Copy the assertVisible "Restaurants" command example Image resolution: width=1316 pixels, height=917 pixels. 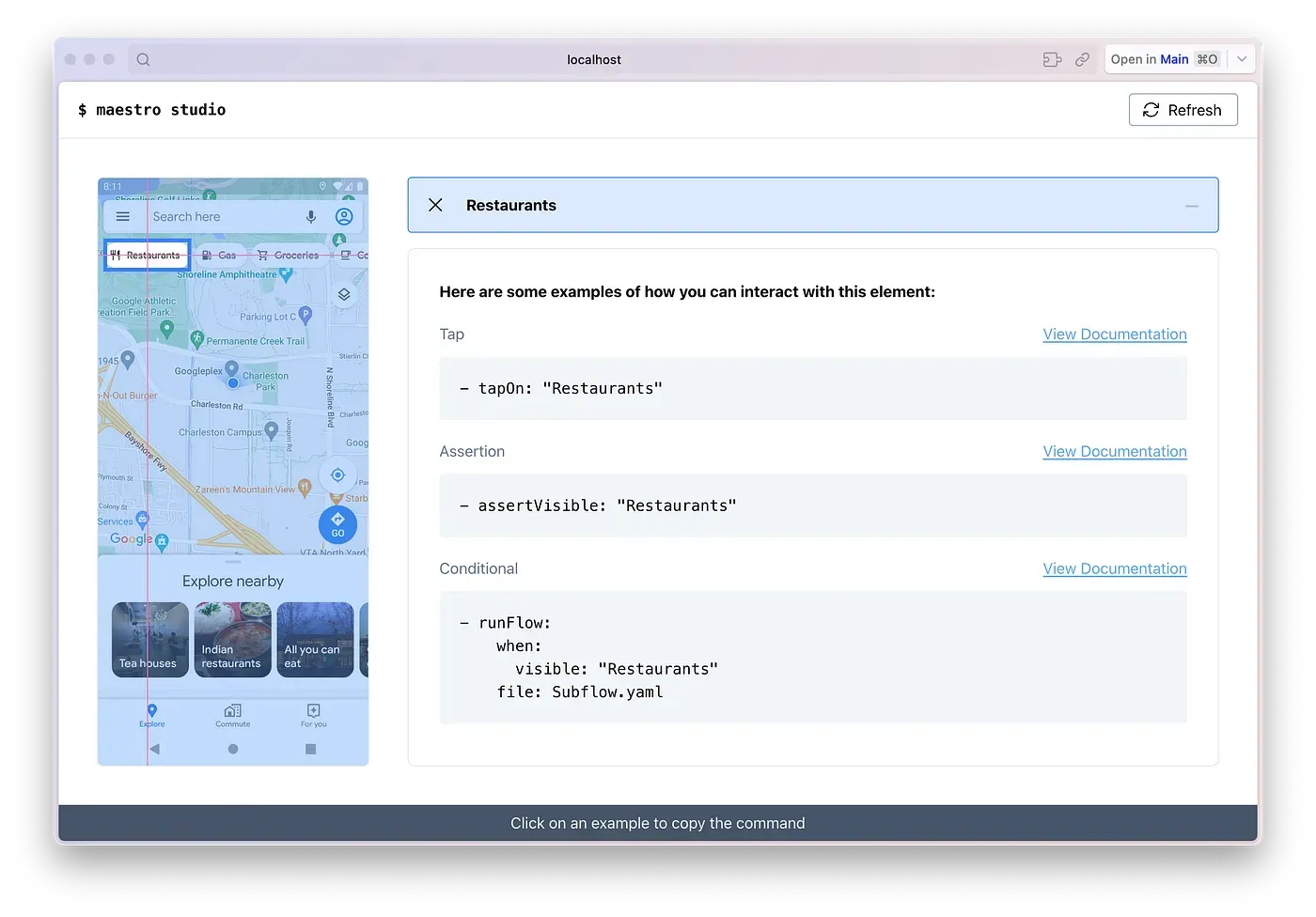[x=812, y=505]
